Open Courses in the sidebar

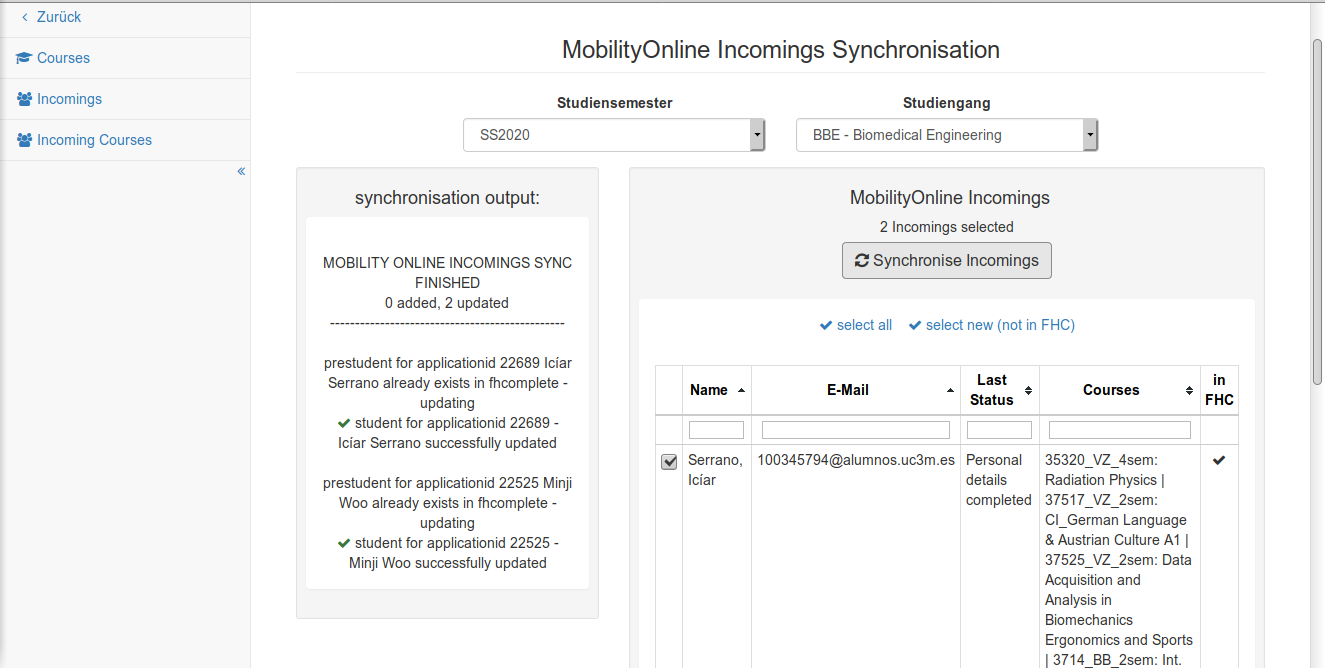click(x=54, y=58)
